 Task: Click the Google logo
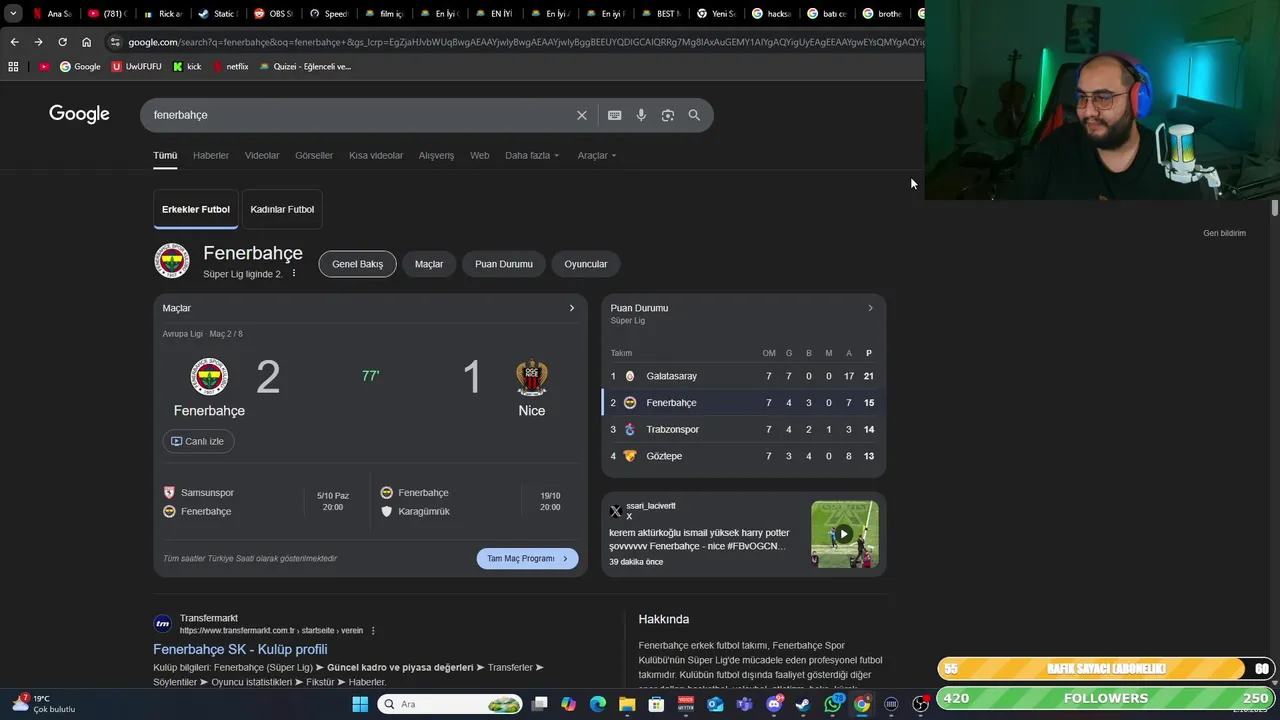click(x=79, y=114)
